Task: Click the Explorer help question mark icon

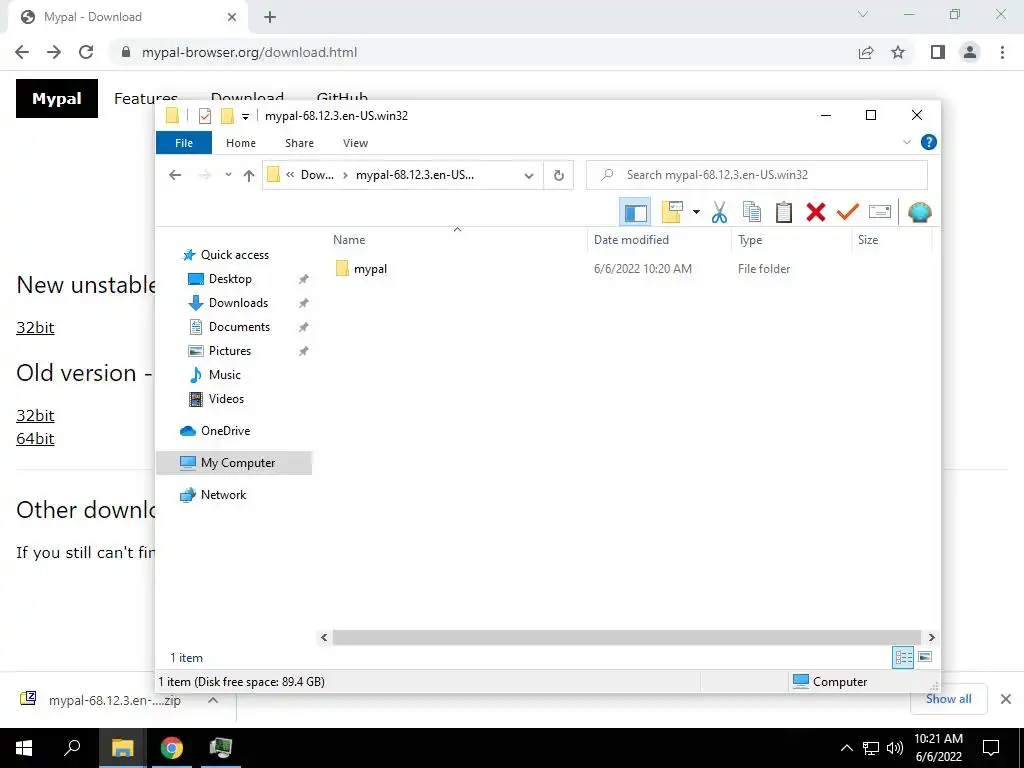Action: pos(928,142)
